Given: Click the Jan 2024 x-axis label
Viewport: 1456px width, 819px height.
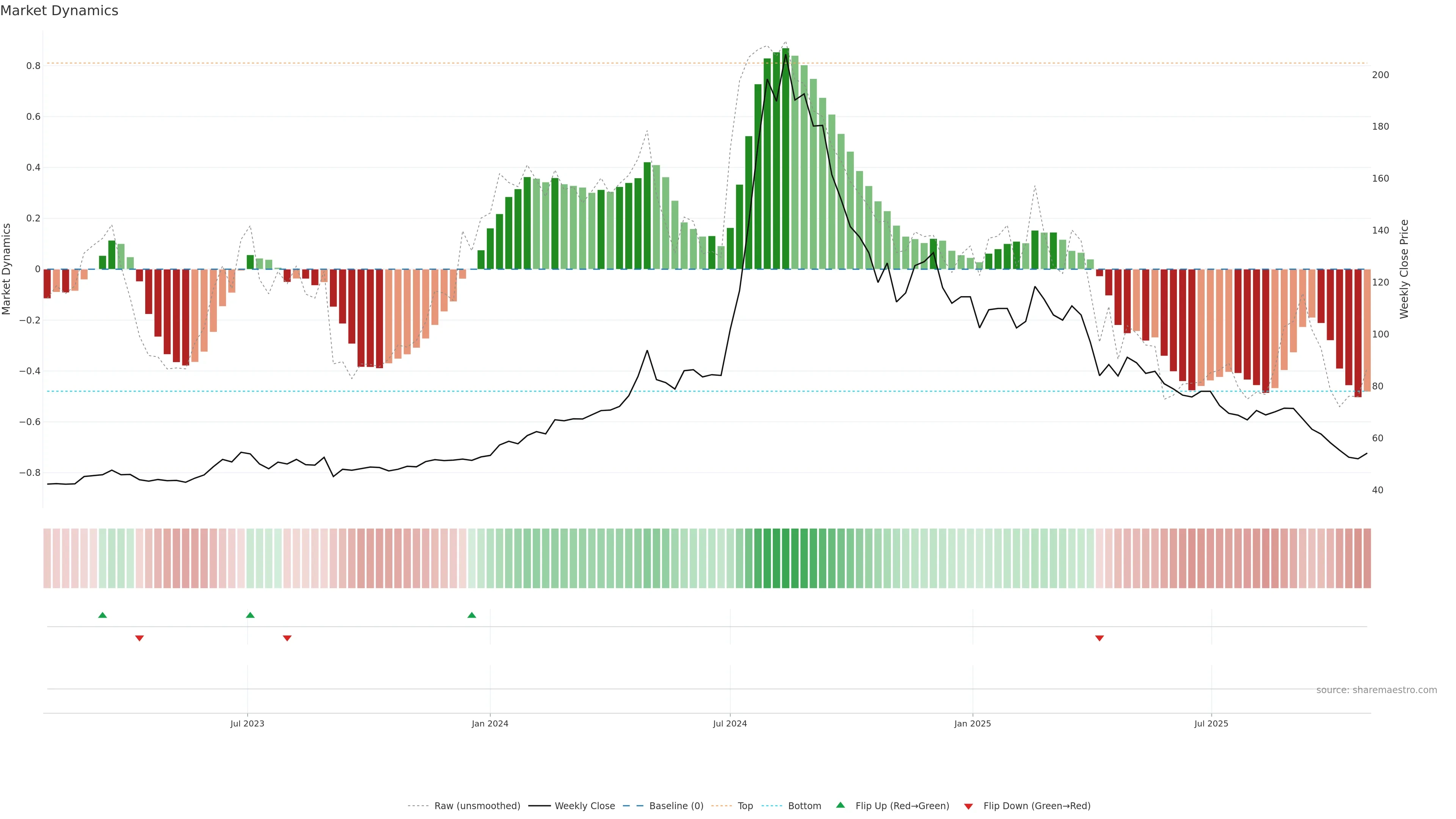Looking at the screenshot, I should coord(490,723).
